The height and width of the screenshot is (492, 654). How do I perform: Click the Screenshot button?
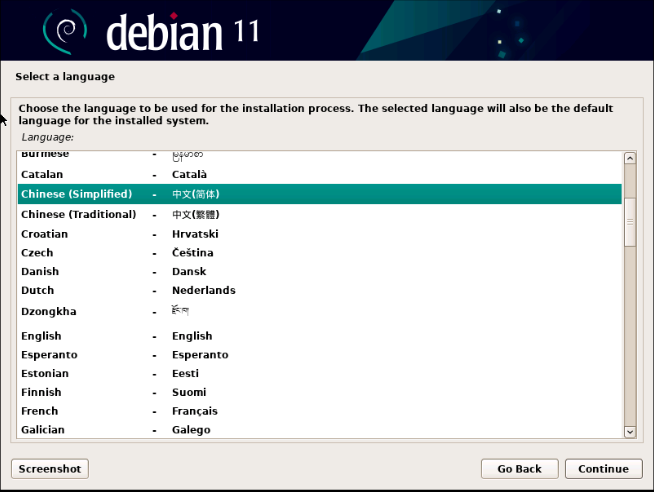pos(50,469)
